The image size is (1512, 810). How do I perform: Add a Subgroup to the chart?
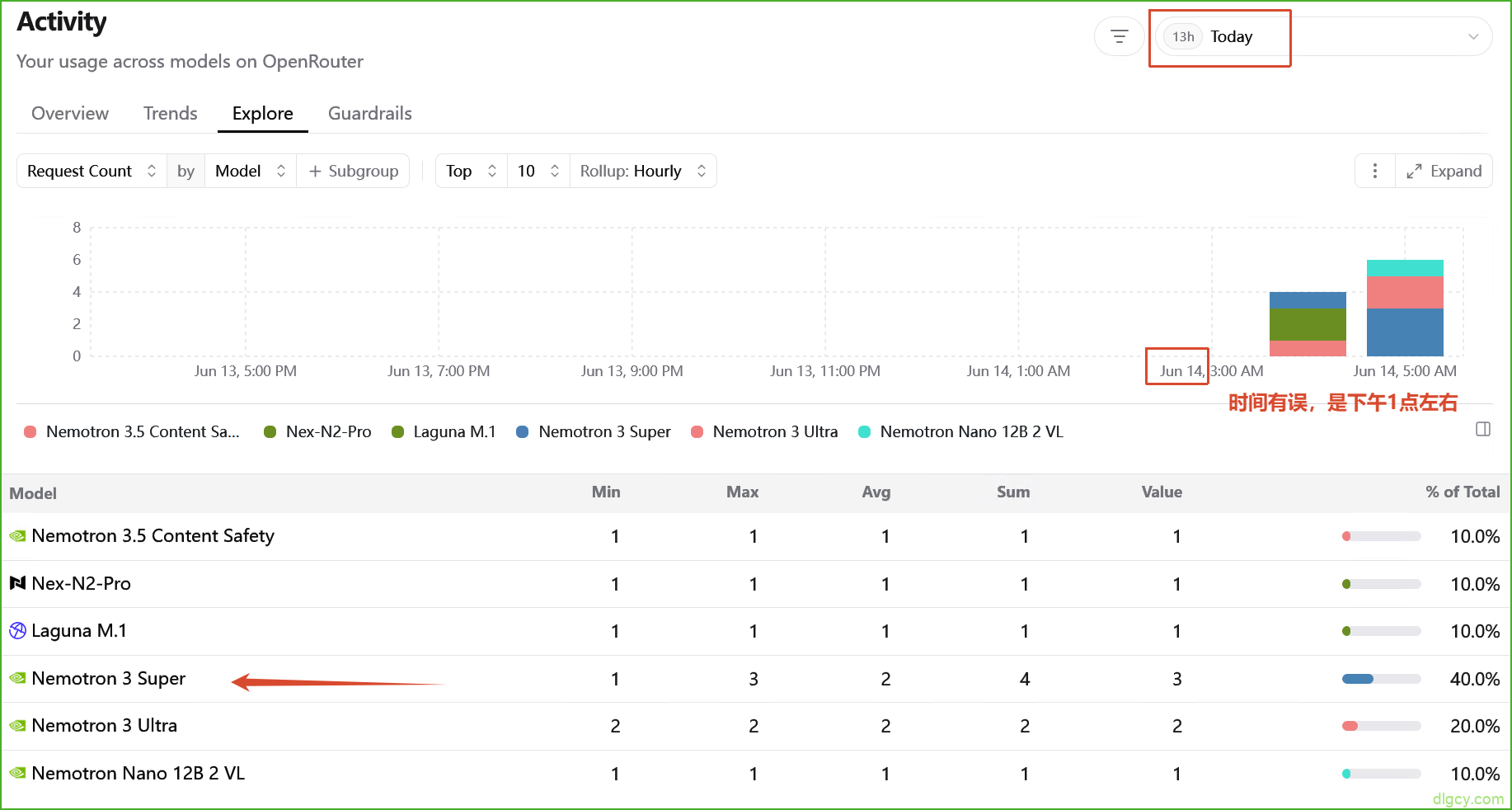point(353,171)
